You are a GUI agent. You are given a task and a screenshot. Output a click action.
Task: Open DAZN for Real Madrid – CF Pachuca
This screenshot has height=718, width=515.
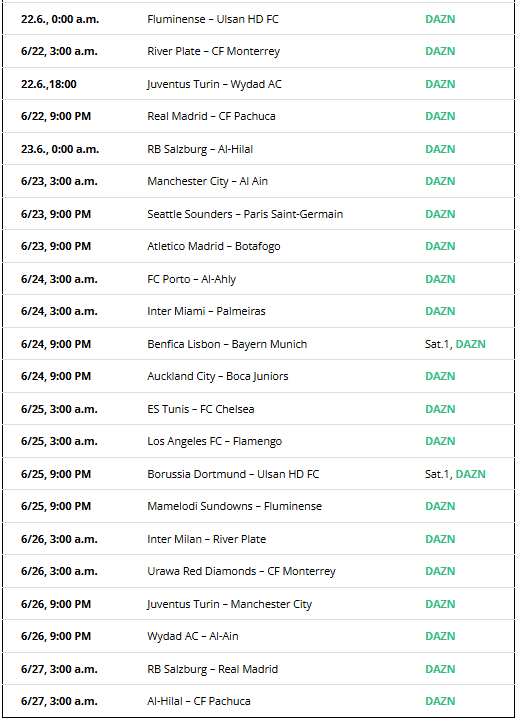[440, 116]
